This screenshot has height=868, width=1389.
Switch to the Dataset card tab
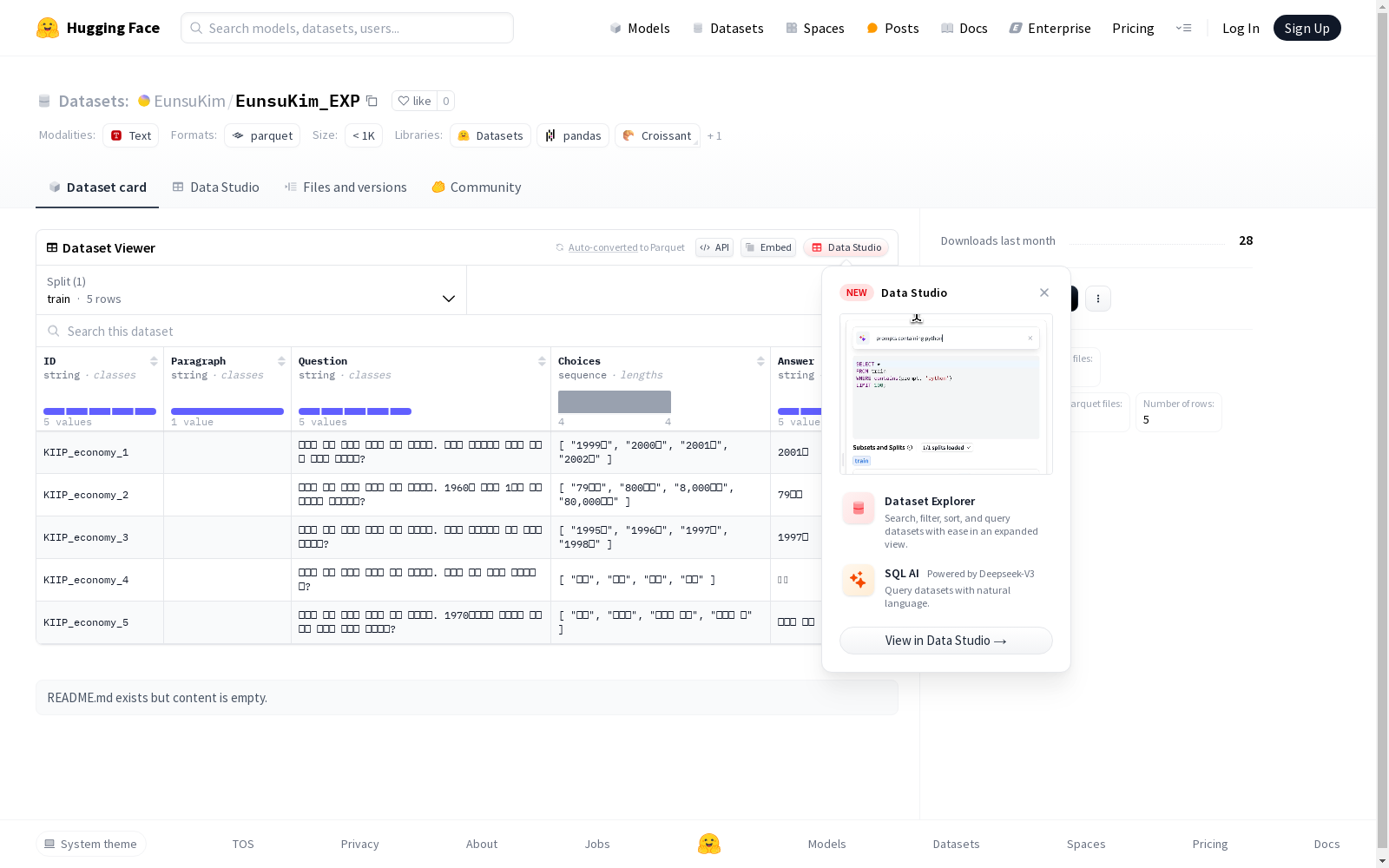(x=97, y=187)
